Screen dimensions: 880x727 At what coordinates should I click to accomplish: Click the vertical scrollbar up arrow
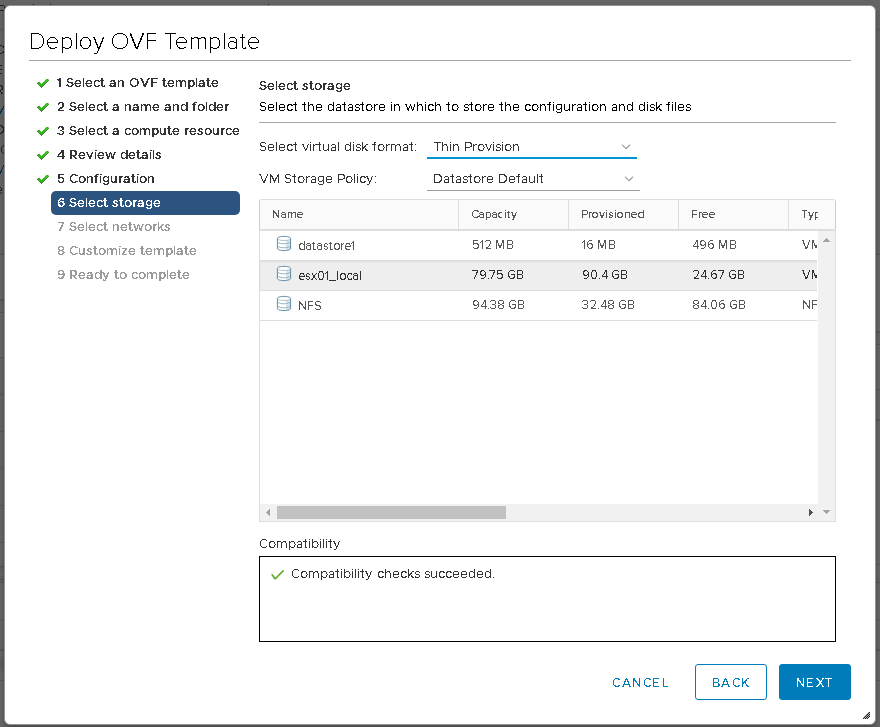click(x=826, y=240)
